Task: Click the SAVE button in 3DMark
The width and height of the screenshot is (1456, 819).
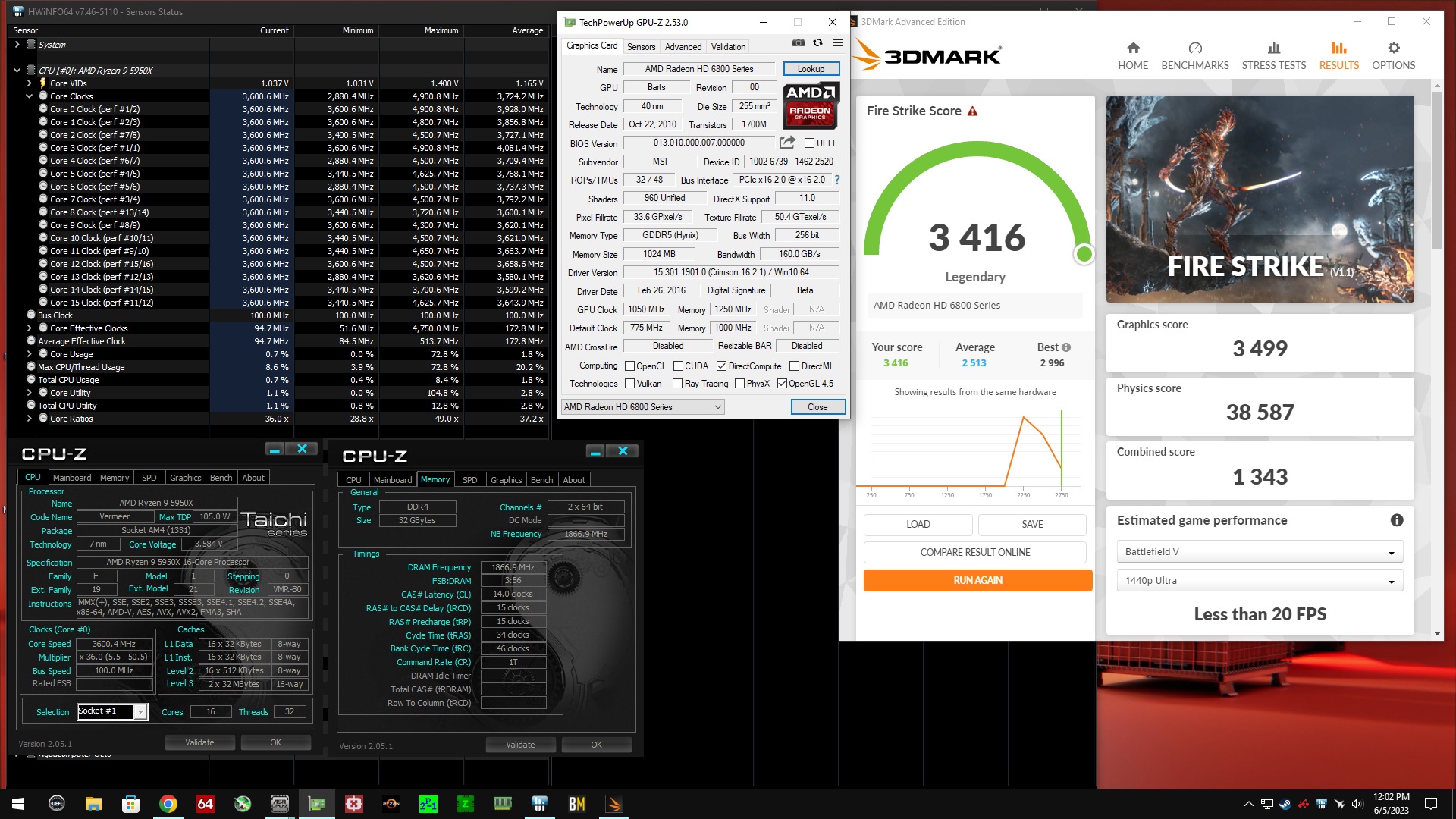Action: (x=1032, y=524)
